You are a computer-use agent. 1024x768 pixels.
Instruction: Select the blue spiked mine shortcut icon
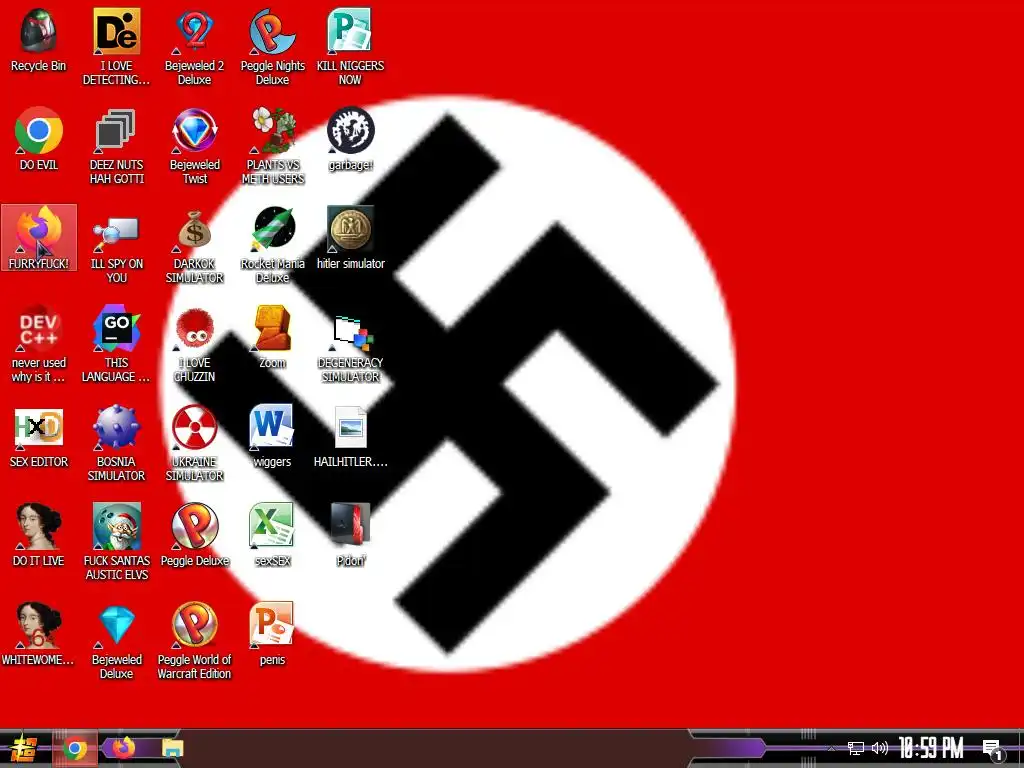(116, 428)
